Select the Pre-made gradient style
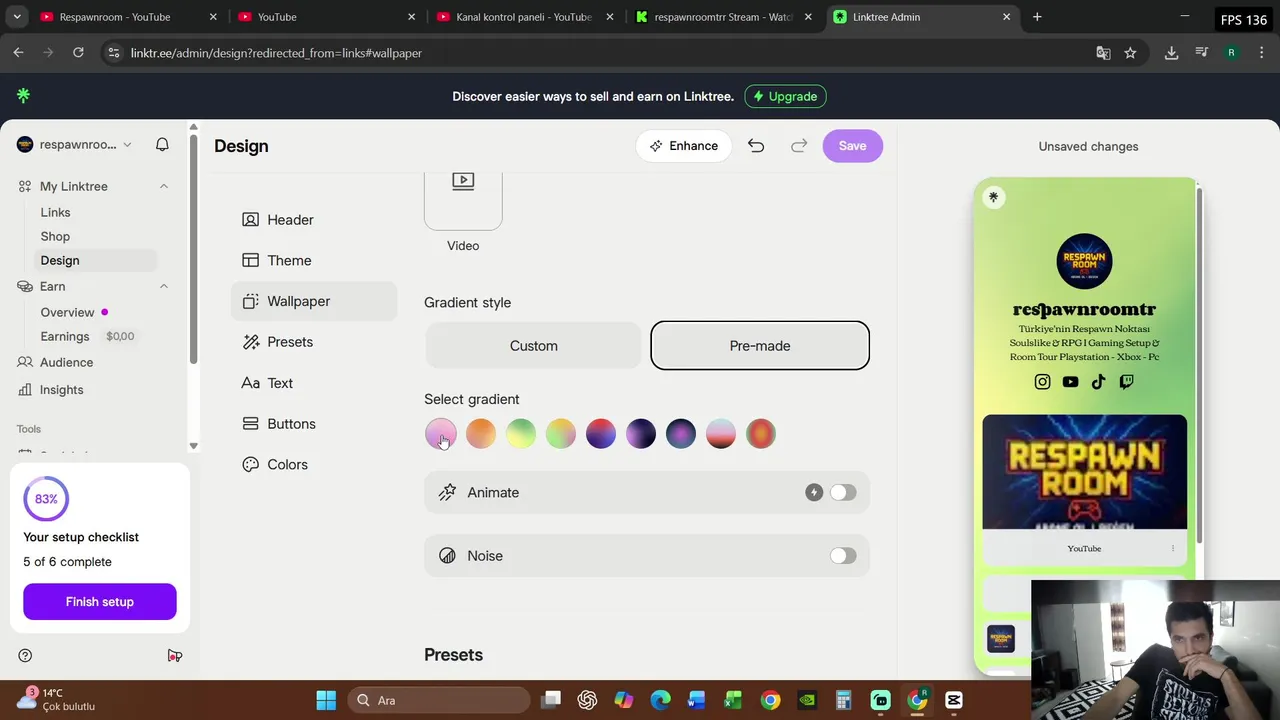1280x720 pixels. (760, 346)
